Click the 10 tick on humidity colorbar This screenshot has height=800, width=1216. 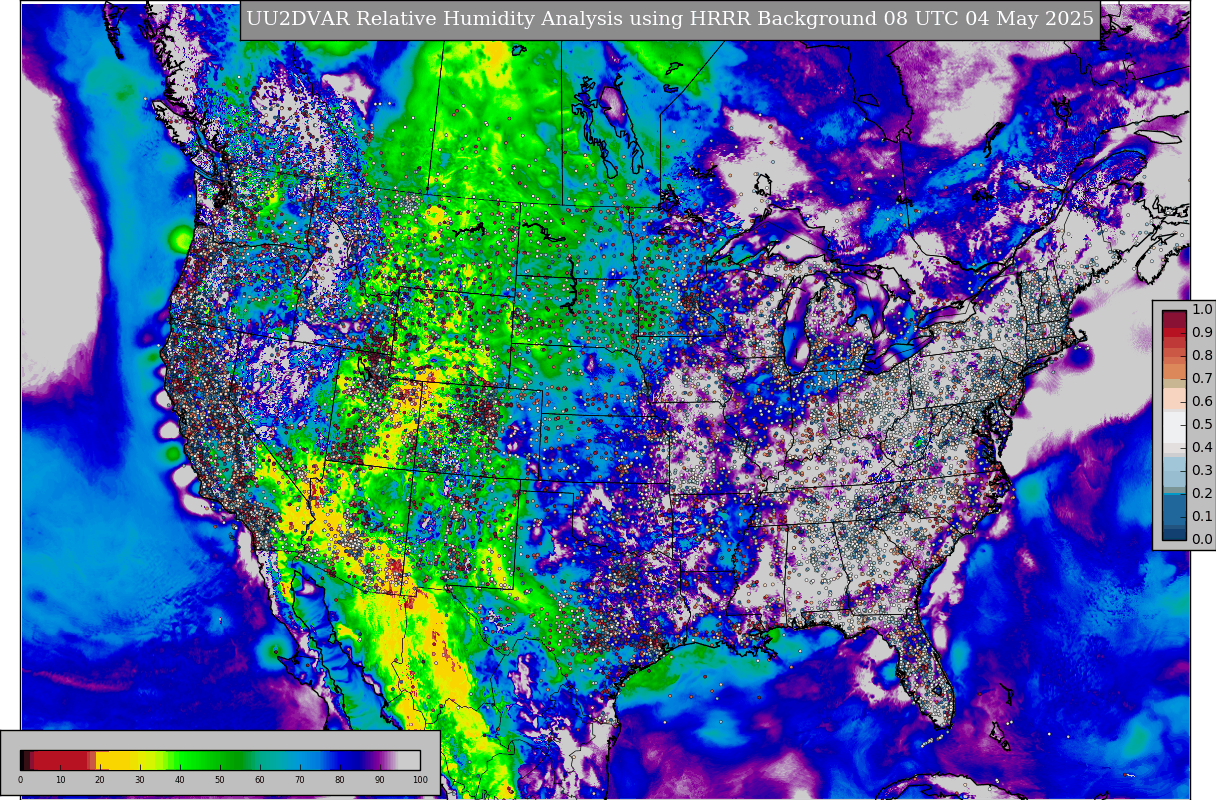coord(60,780)
